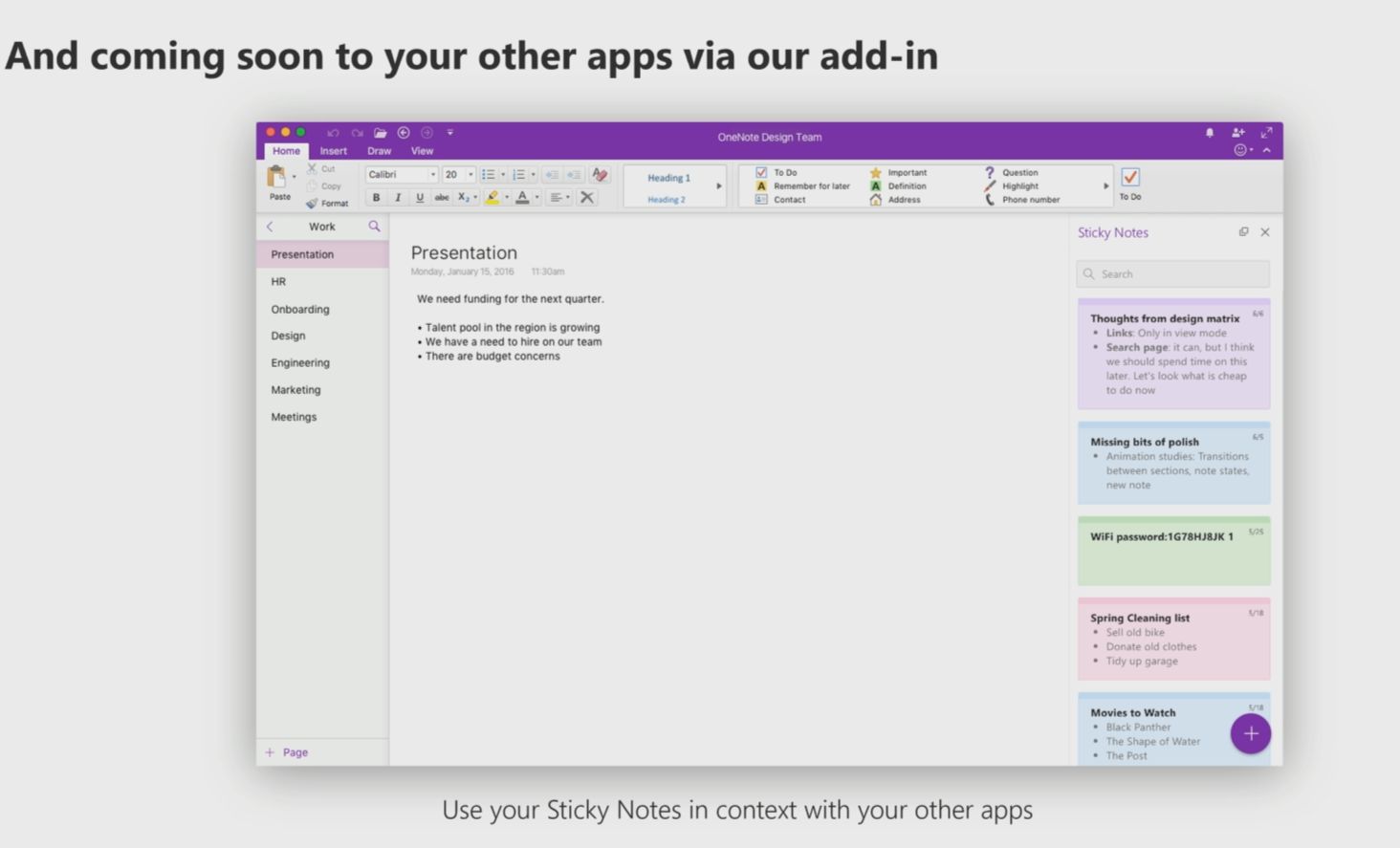This screenshot has width=1400, height=848.
Task: Apply bold formatting
Action: (x=376, y=197)
